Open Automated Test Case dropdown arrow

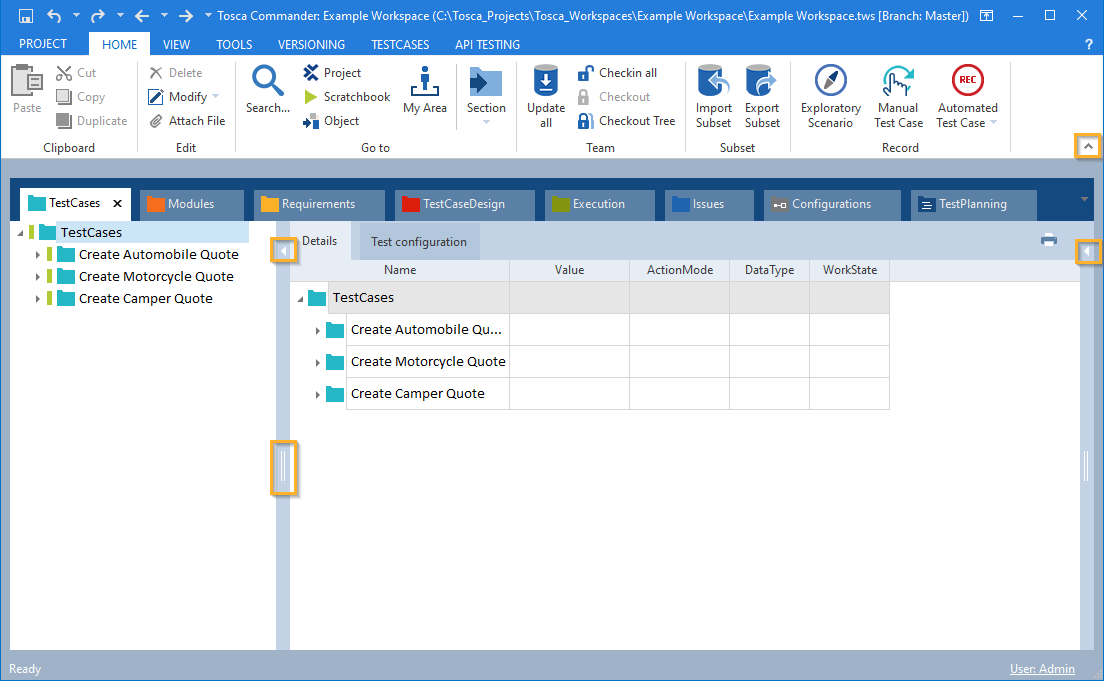point(993,123)
